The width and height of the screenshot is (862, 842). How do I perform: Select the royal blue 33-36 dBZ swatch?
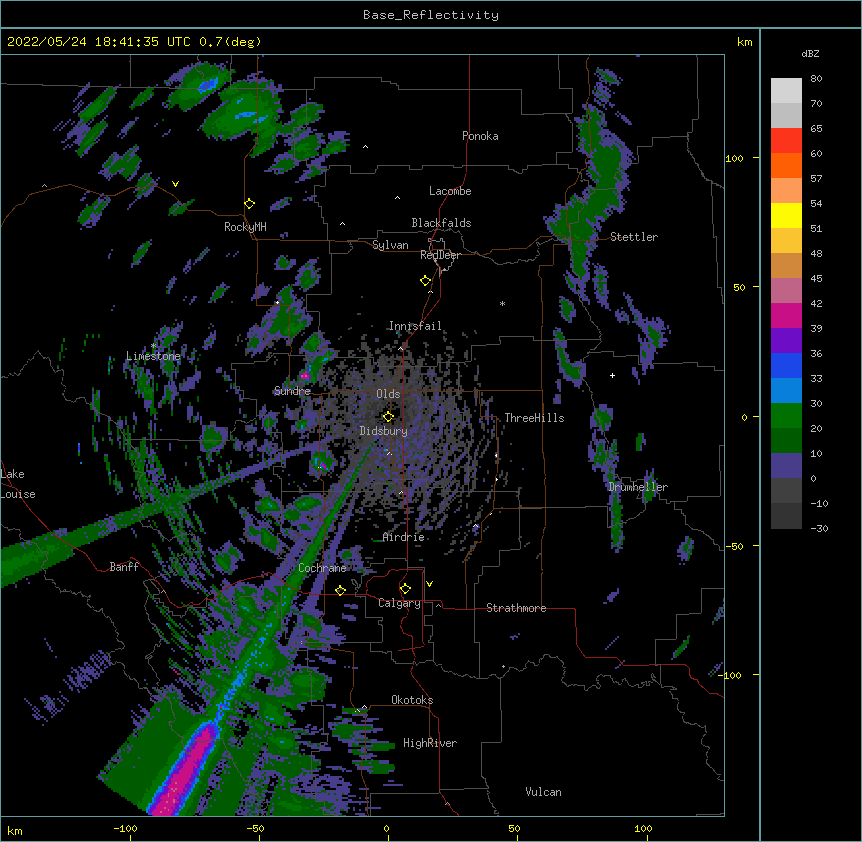(x=786, y=365)
